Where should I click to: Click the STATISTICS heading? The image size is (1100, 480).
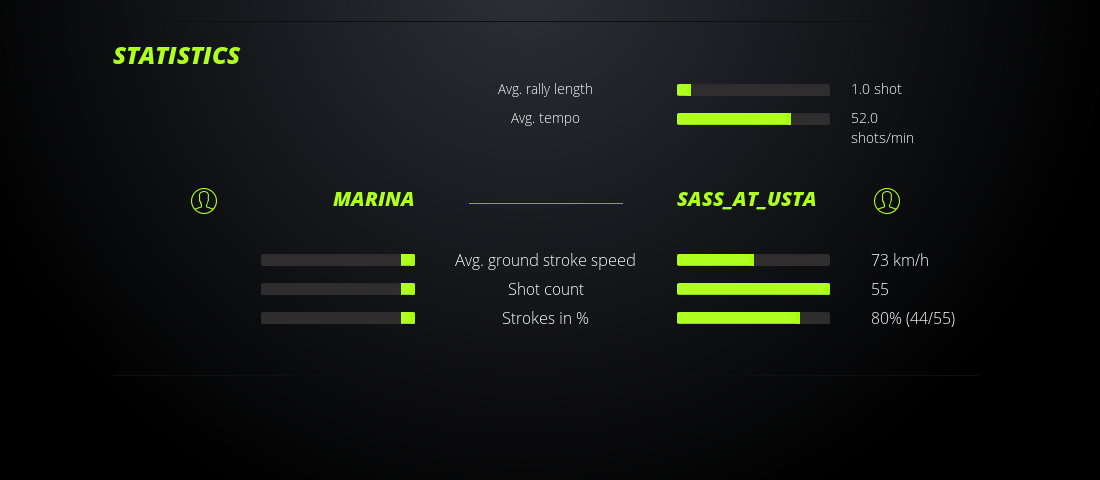177,56
